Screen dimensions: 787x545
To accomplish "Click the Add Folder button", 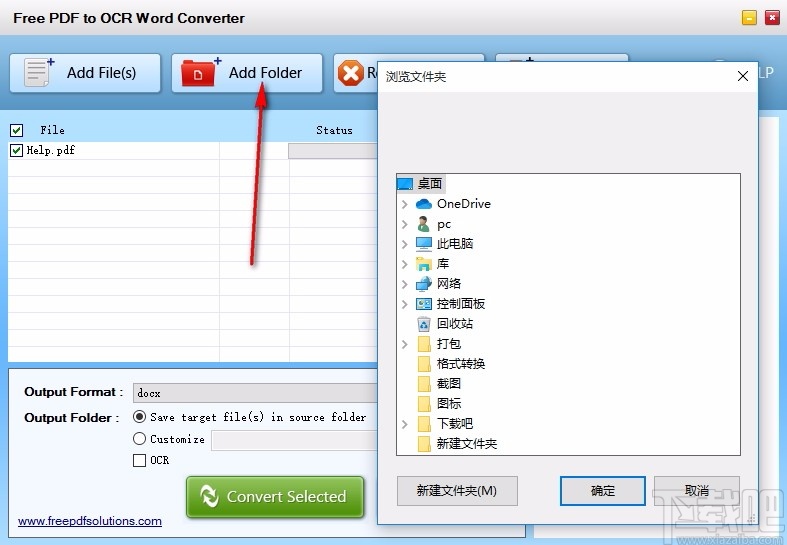I will tap(247, 73).
